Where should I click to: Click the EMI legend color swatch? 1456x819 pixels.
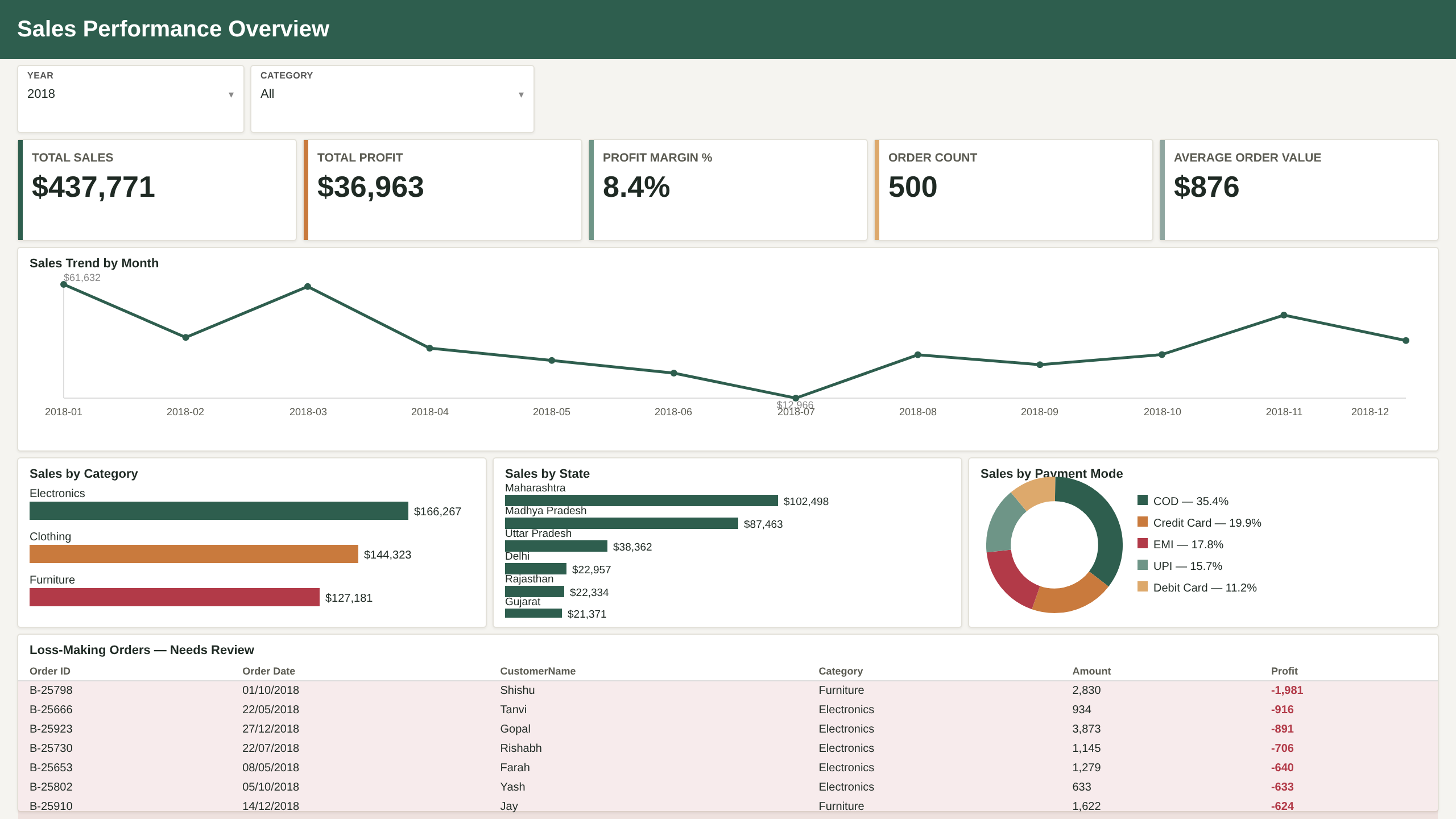click(x=1143, y=543)
